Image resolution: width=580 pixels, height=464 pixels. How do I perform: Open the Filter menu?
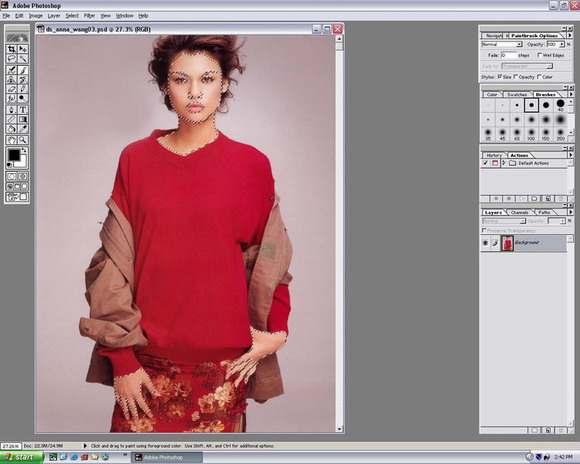pyautogui.click(x=89, y=16)
